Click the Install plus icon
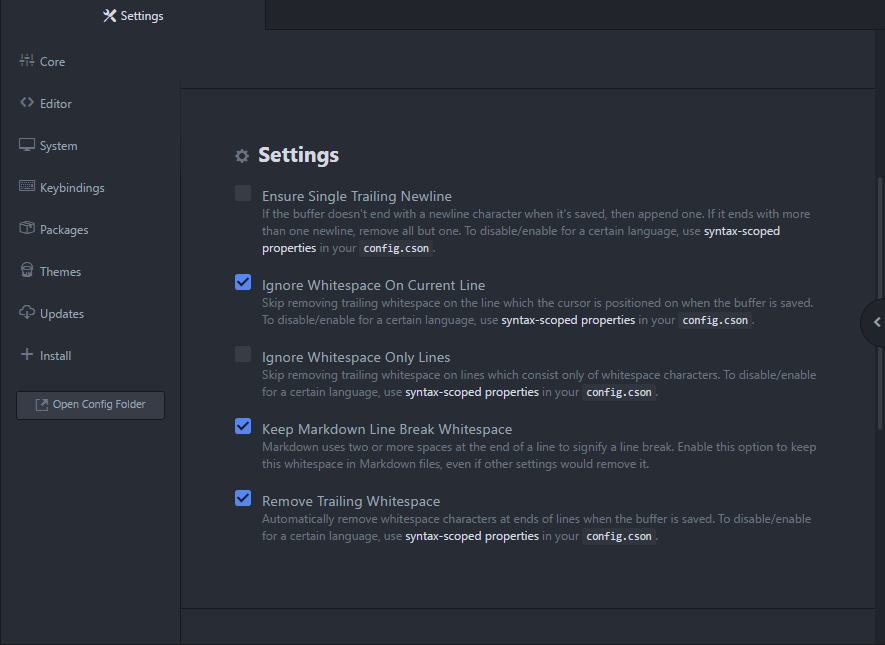 pyautogui.click(x=27, y=355)
